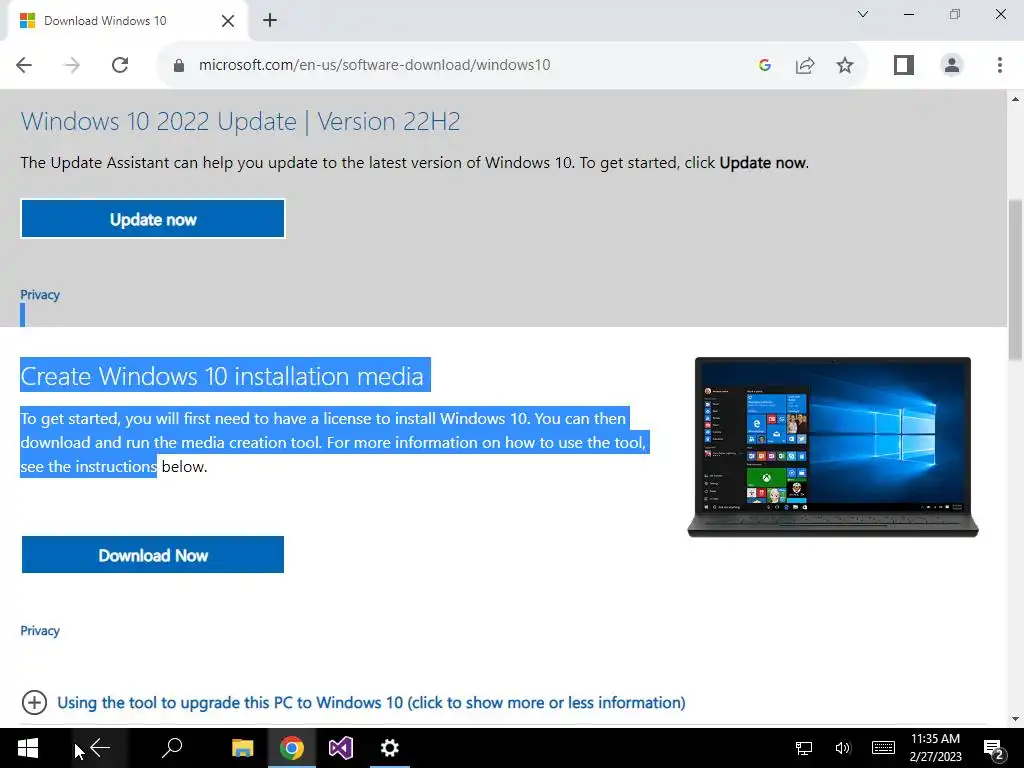Open network status in the system tray

tap(803, 748)
